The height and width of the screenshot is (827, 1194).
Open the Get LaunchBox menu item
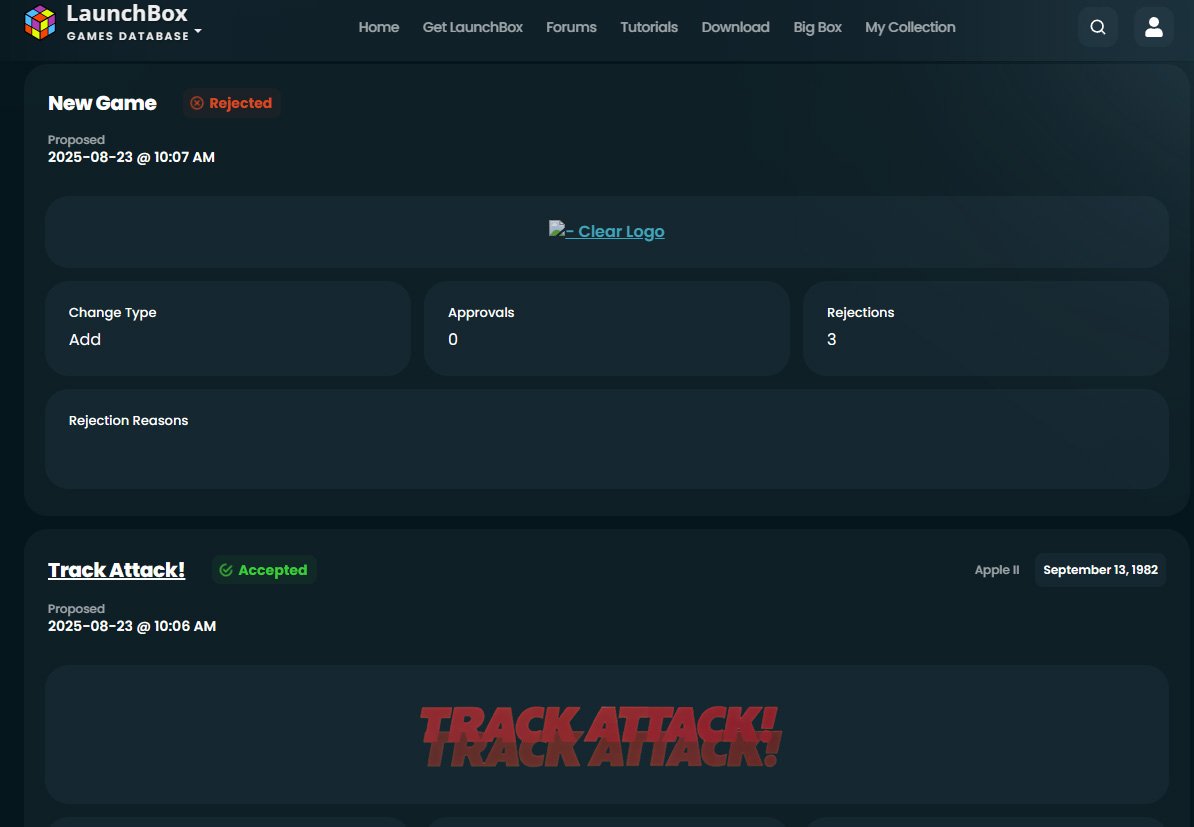[x=472, y=27]
